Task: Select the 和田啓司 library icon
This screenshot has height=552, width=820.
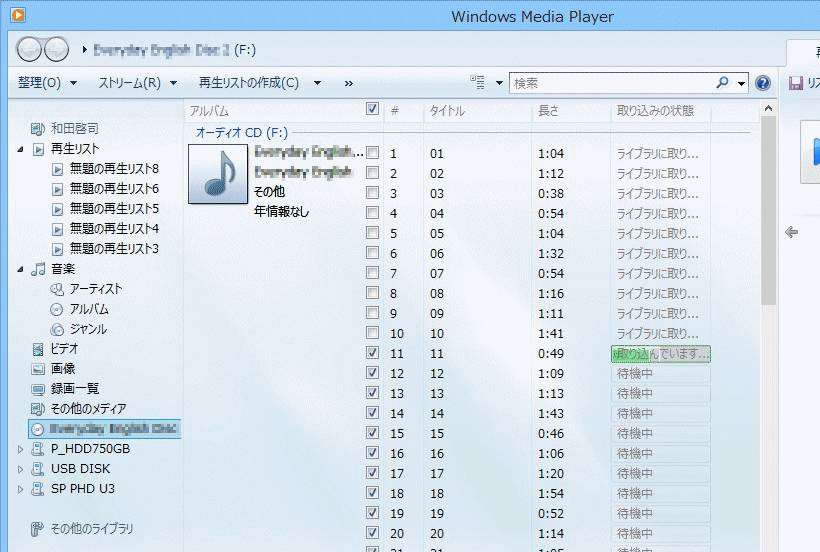Action: [38, 129]
